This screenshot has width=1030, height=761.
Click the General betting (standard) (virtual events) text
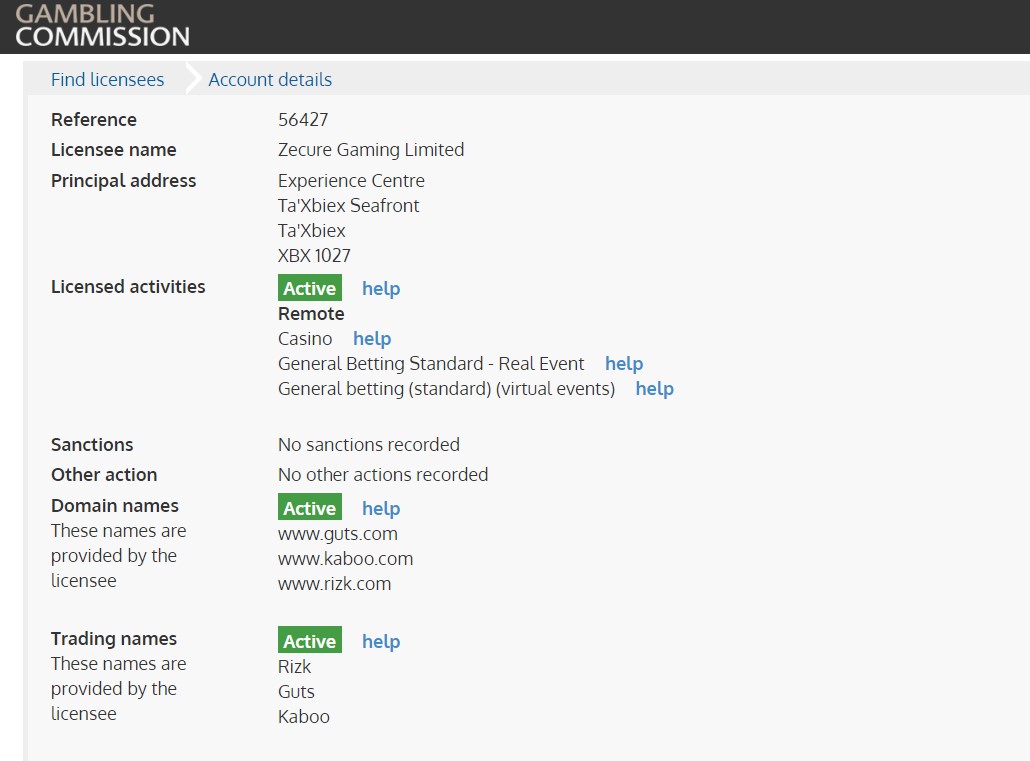pyautogui.click(x=447, y=388)
